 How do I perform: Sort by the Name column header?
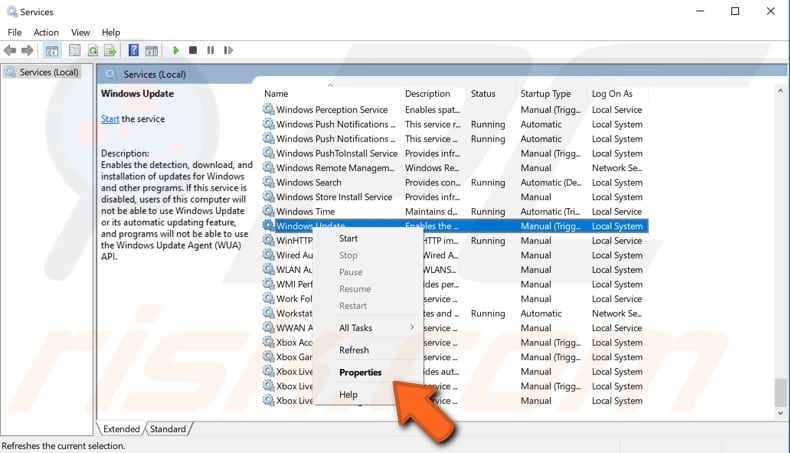tap(276, 94)
